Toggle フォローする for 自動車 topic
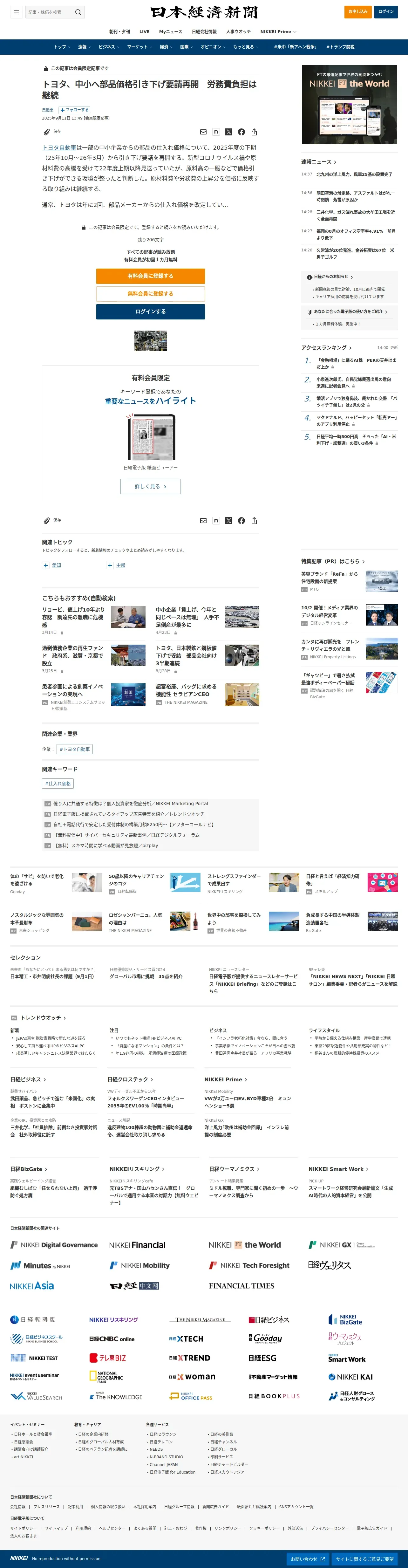 coord(74,110)
